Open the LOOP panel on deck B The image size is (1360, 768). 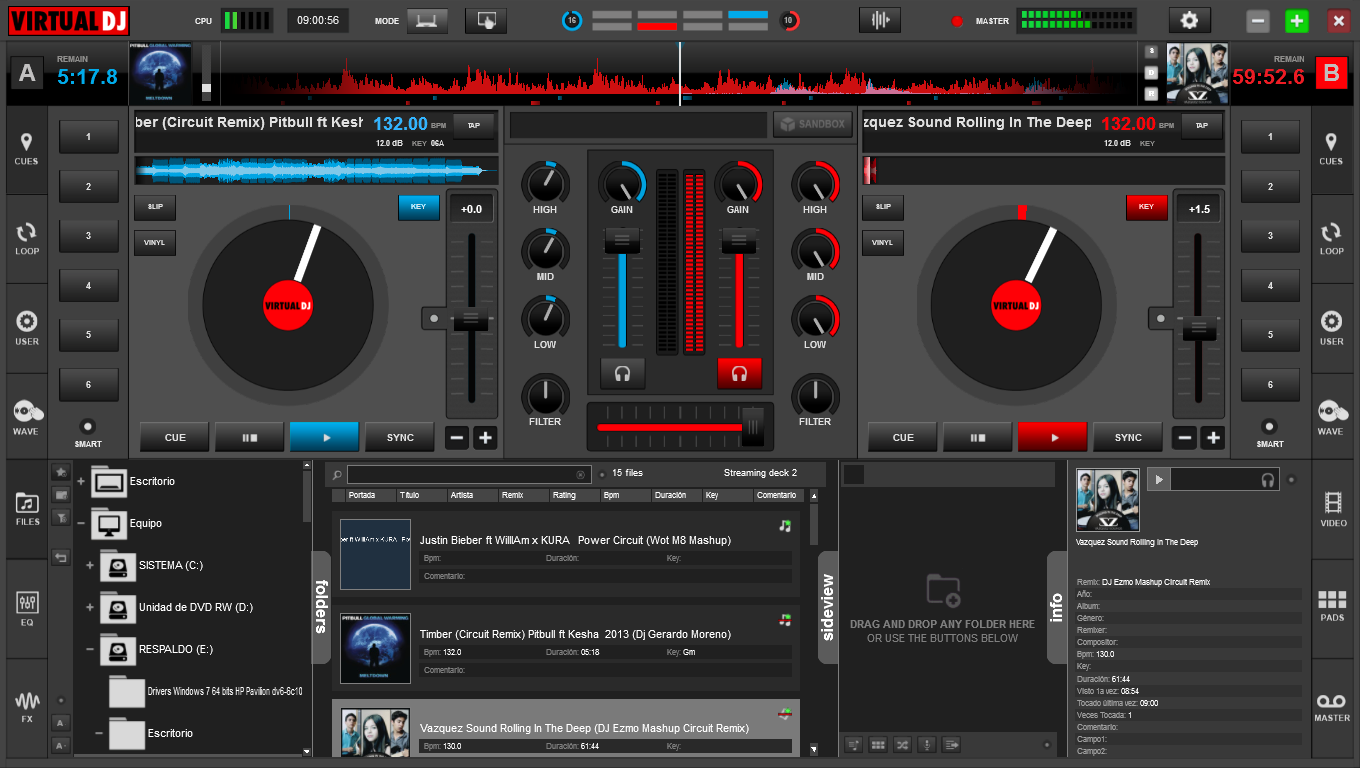pyautogui.click(x=1331, y=239)
